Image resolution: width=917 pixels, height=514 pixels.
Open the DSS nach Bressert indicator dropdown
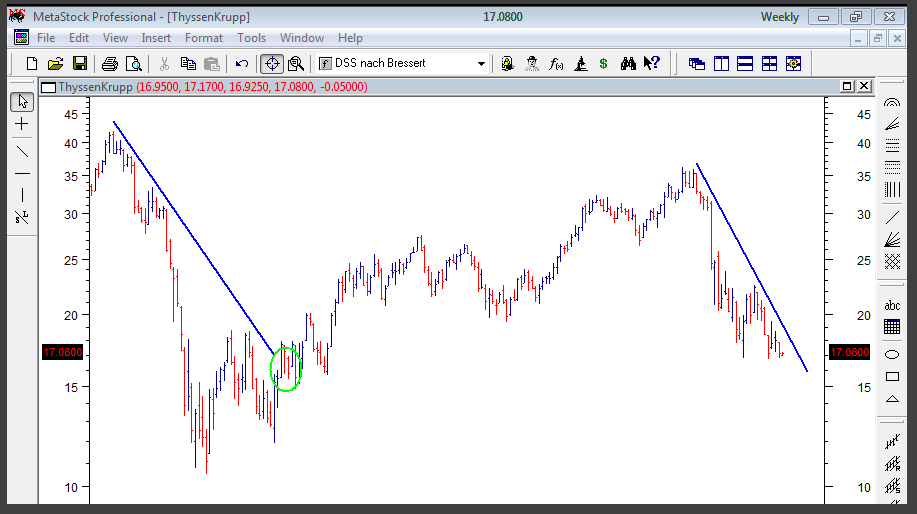pyautogui.click(x=402, y=63)
